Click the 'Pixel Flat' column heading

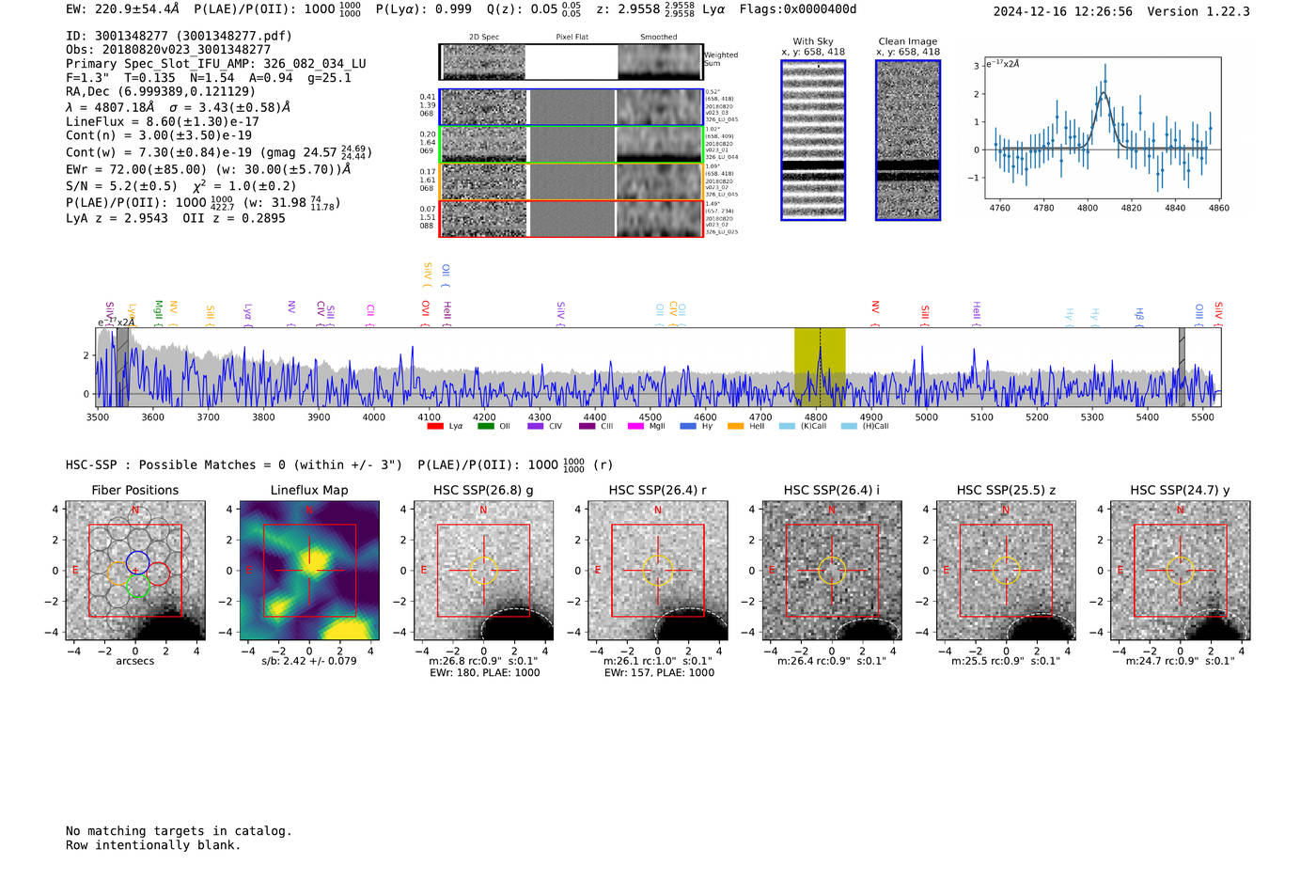coord(572,38)
